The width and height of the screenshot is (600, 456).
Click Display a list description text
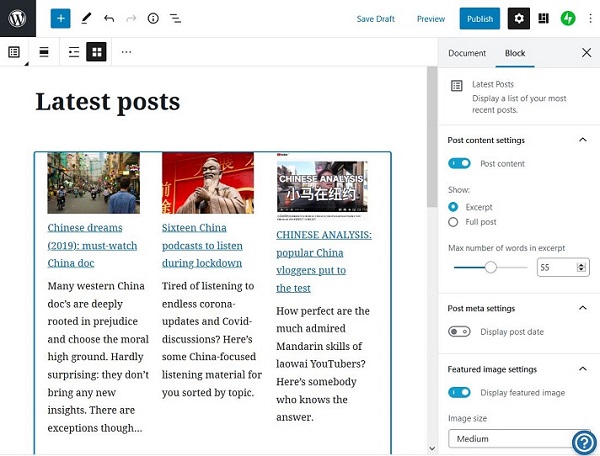(x=519, y=104)
